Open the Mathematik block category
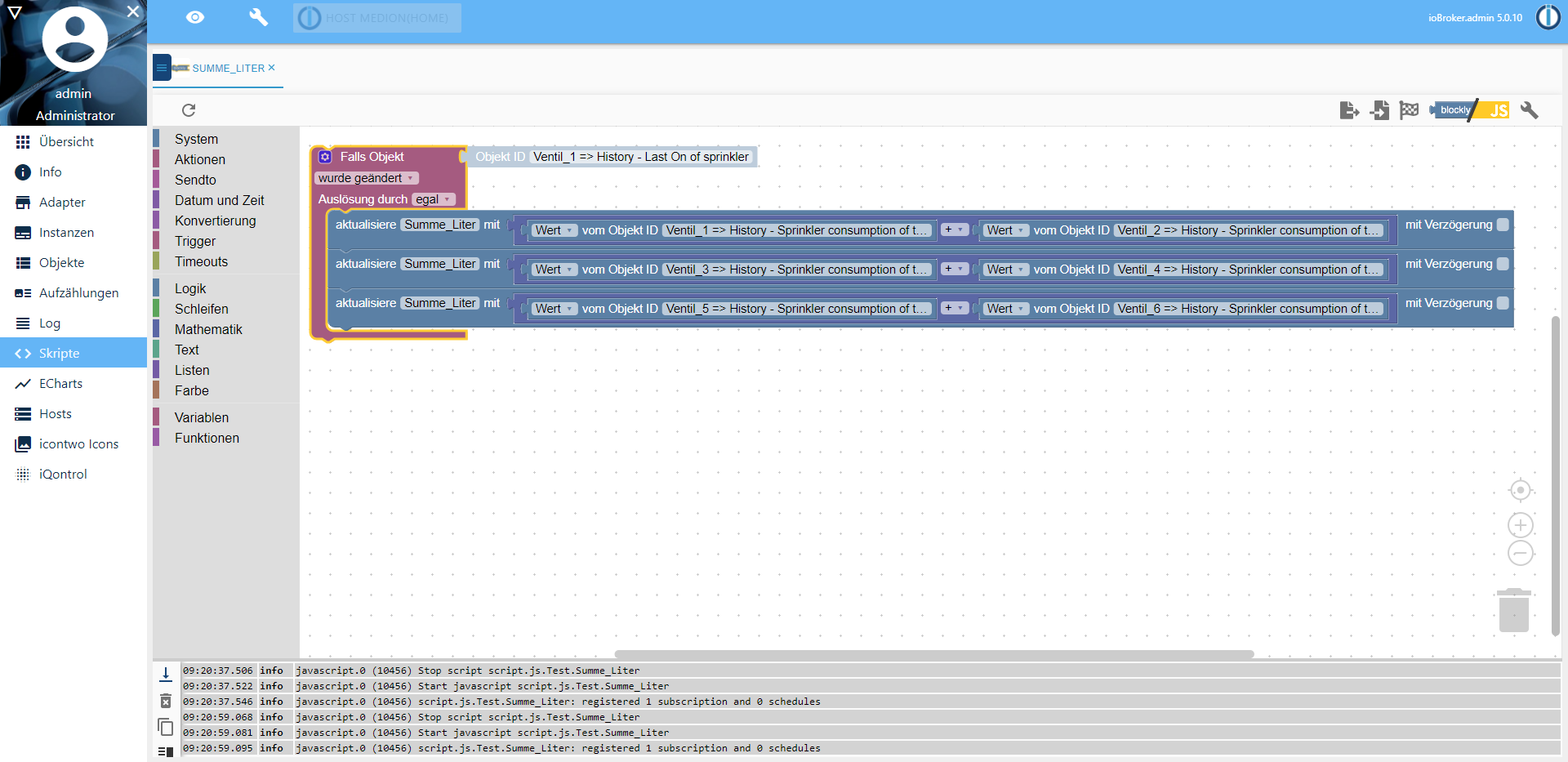This screenshot has height=762, width=1568. 208,329
